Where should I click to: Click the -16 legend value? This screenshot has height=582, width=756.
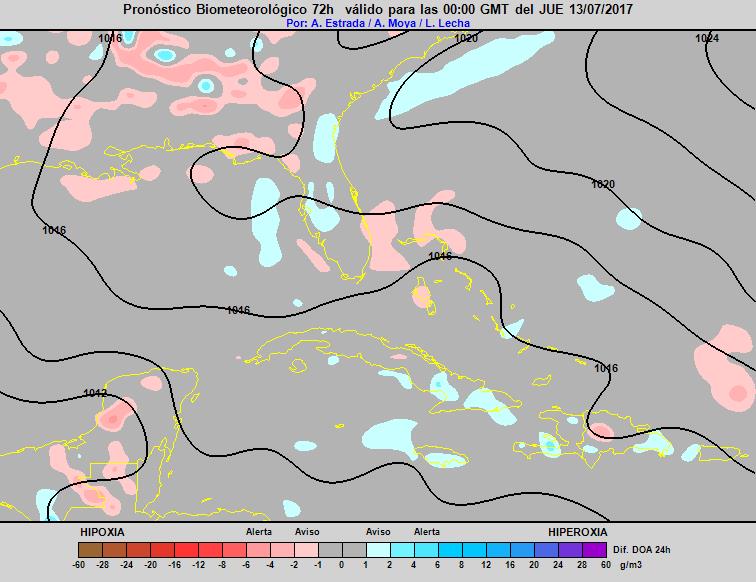(175, 565)
